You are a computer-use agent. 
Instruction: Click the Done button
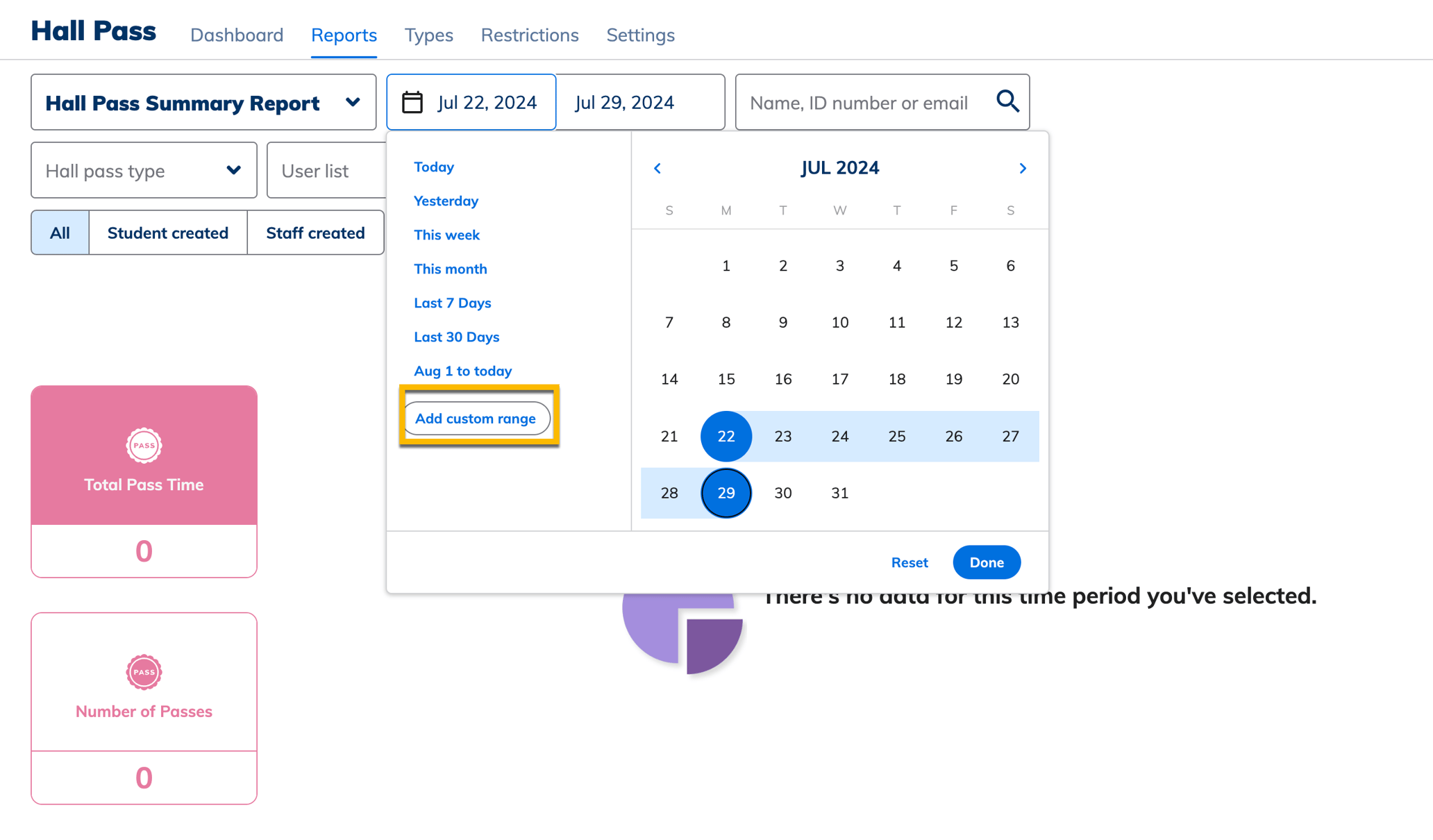986,562
